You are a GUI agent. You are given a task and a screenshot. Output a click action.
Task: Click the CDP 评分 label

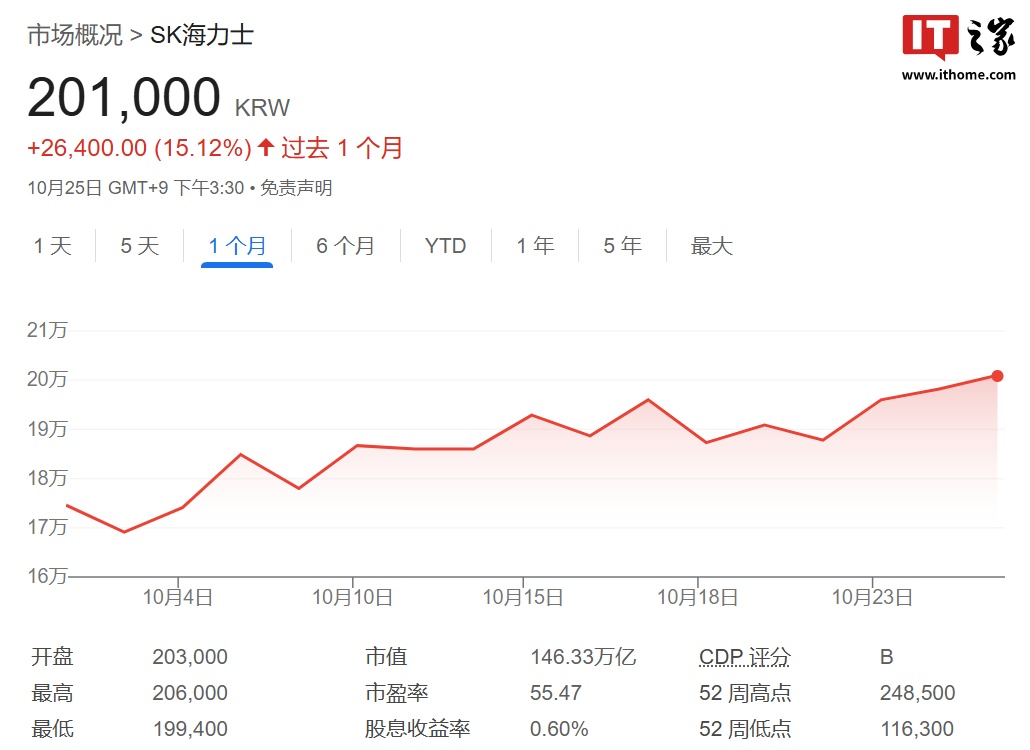point(745,657)
